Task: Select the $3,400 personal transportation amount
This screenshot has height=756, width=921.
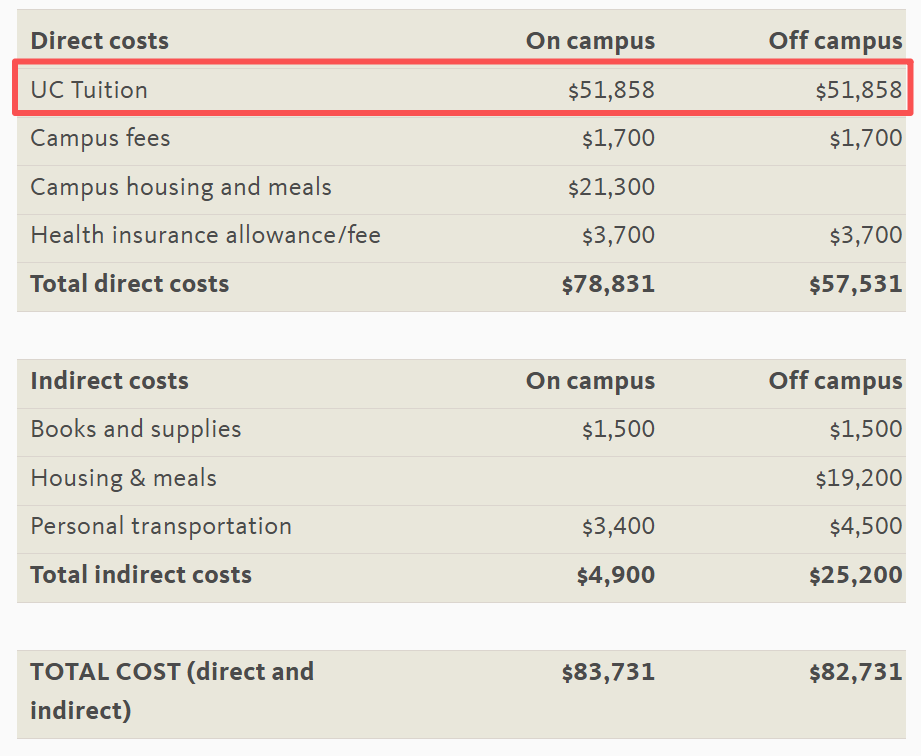Action: click(618, 527)
